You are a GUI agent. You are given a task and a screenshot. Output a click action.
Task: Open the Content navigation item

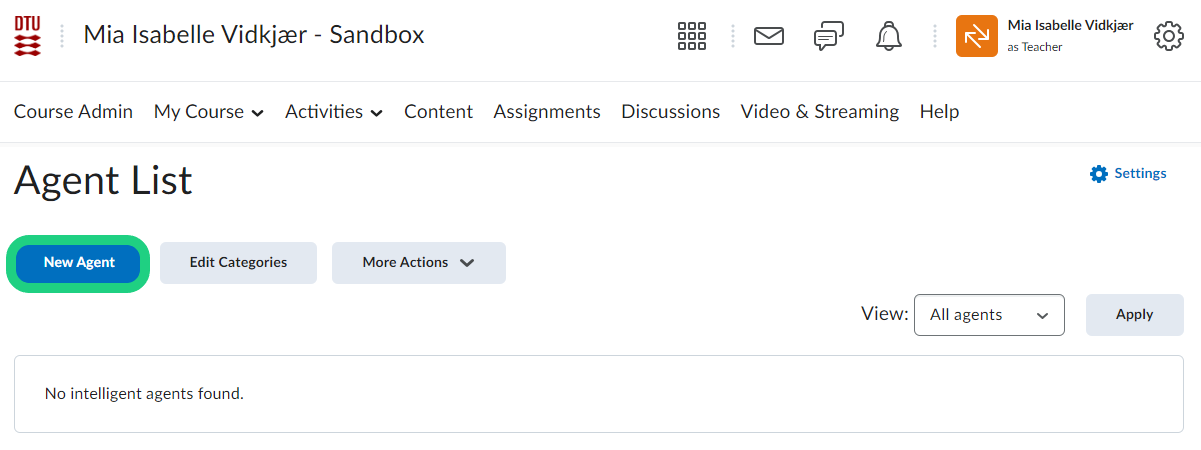[438, 112]
